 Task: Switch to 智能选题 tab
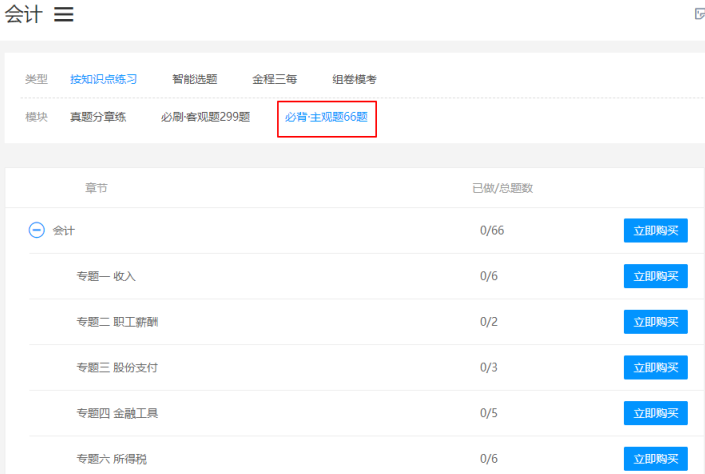194,79
